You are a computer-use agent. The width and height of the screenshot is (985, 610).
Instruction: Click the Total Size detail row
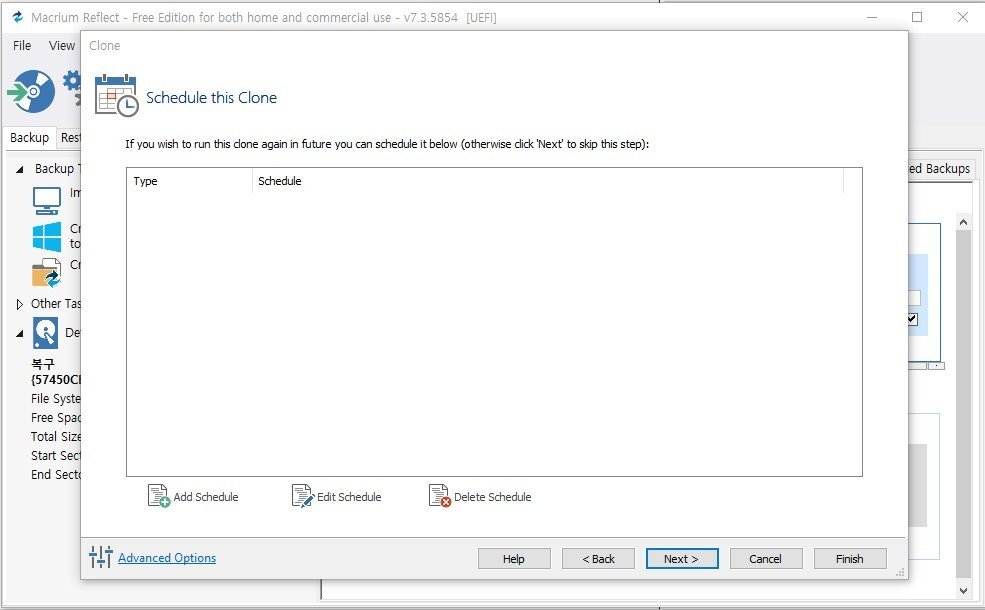[56, 437]
